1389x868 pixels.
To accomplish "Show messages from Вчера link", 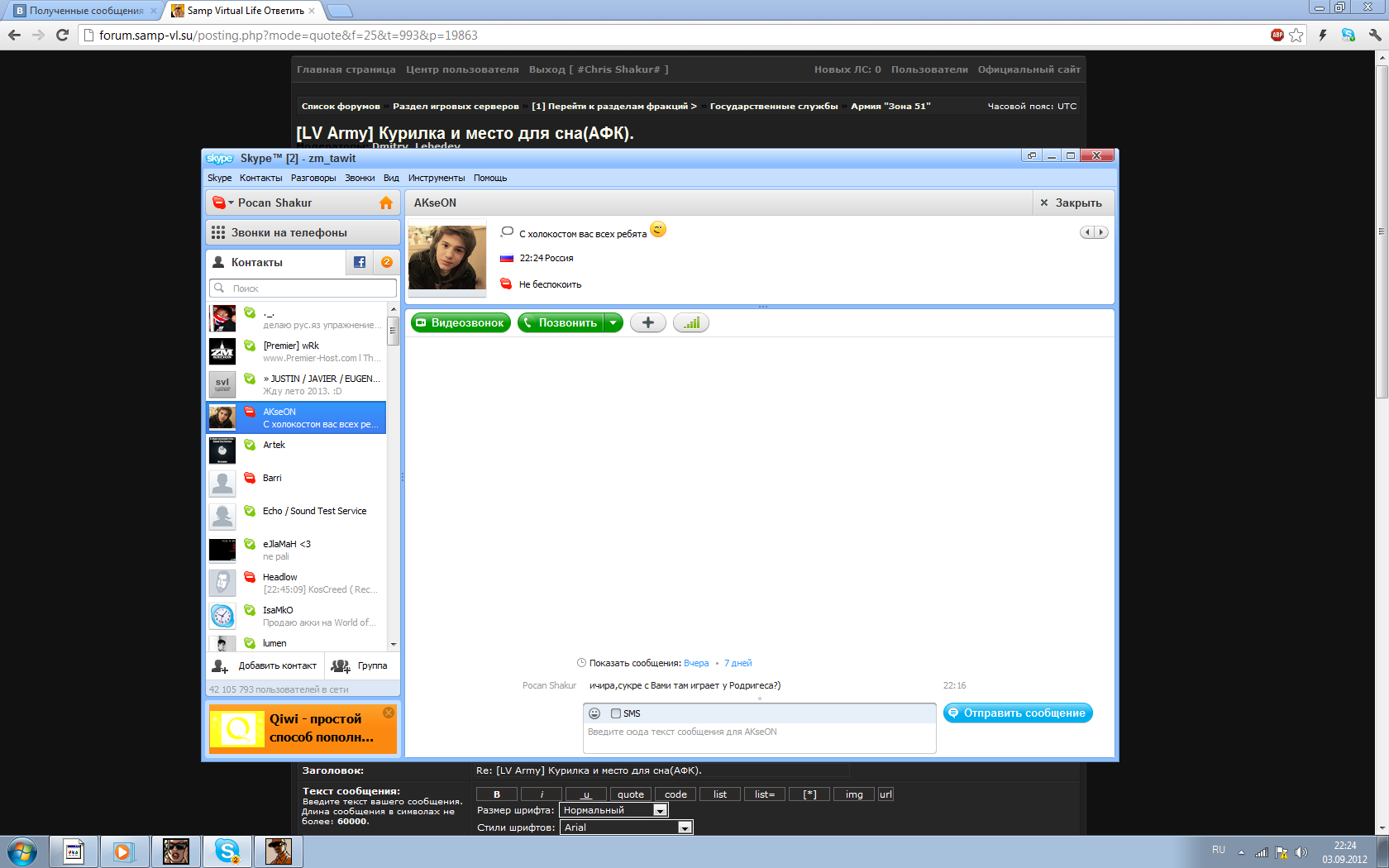I will coord(696,663).
